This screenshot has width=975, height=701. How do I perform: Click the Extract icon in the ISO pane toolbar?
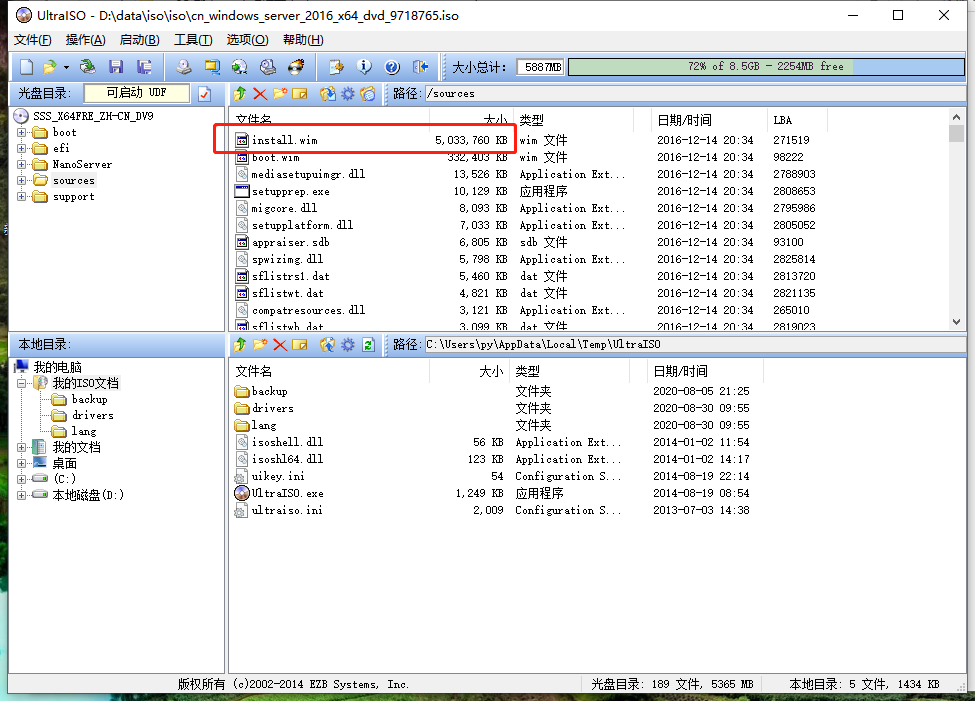click(x=328, y=93)
